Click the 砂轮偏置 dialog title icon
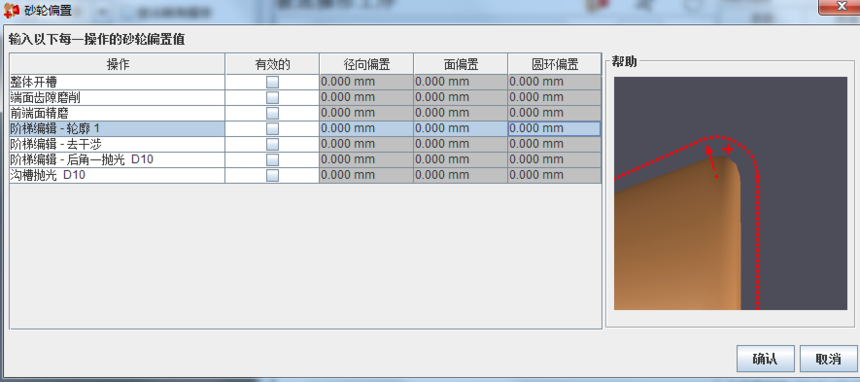This screenshot has width=860, height=382. [x=11, y=9]
